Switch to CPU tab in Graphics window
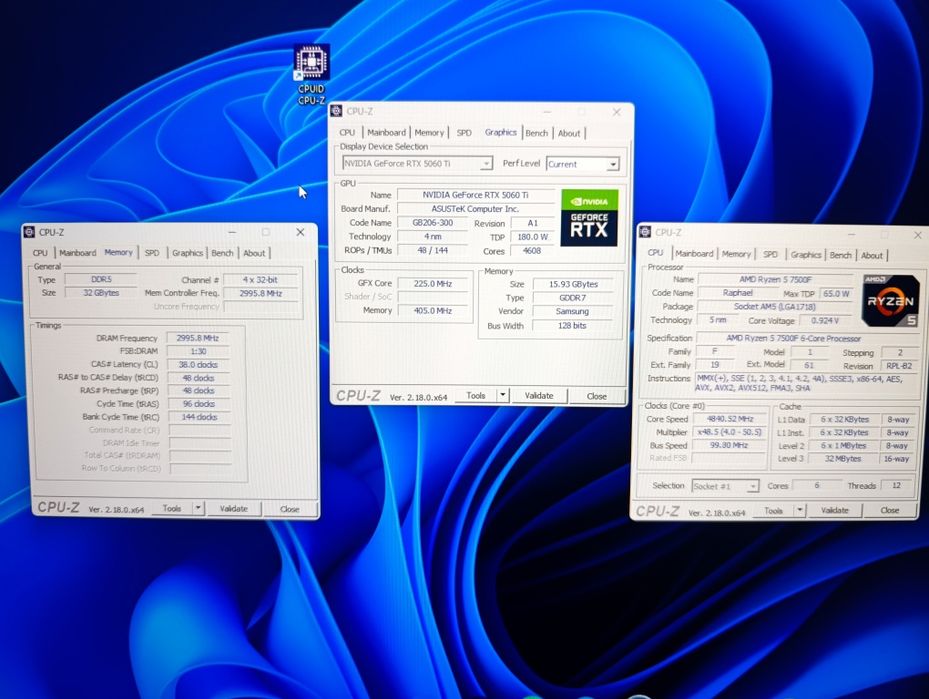 click(x=347, y=133)
